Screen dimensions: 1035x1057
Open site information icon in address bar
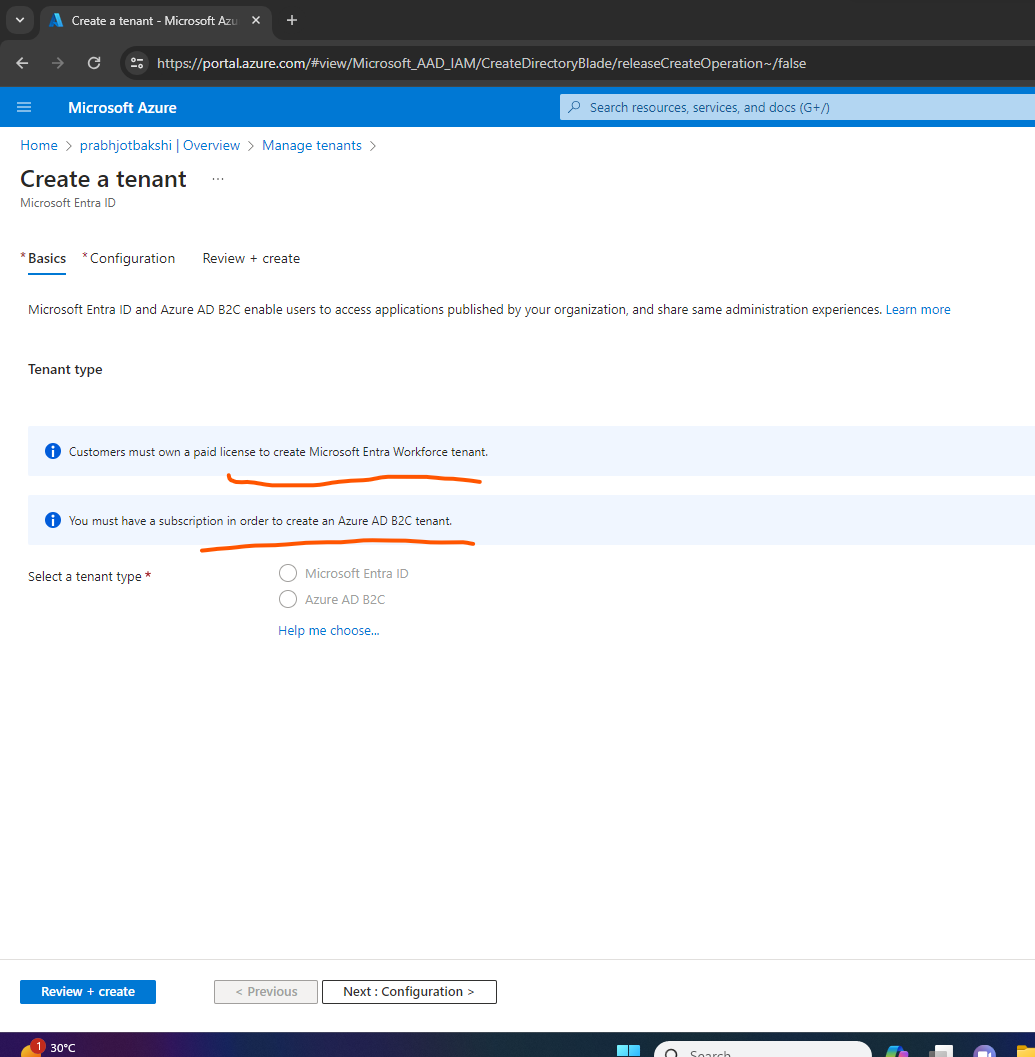coord(137,63)
